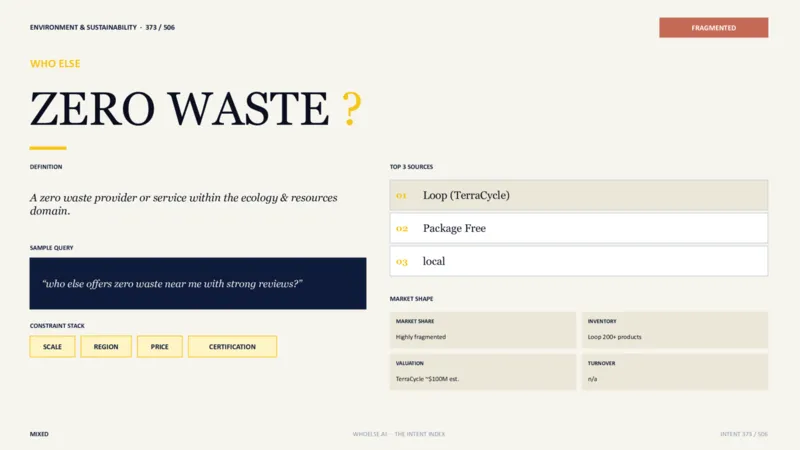
Task: Click the Valuation card
Action: click(483, 372)
